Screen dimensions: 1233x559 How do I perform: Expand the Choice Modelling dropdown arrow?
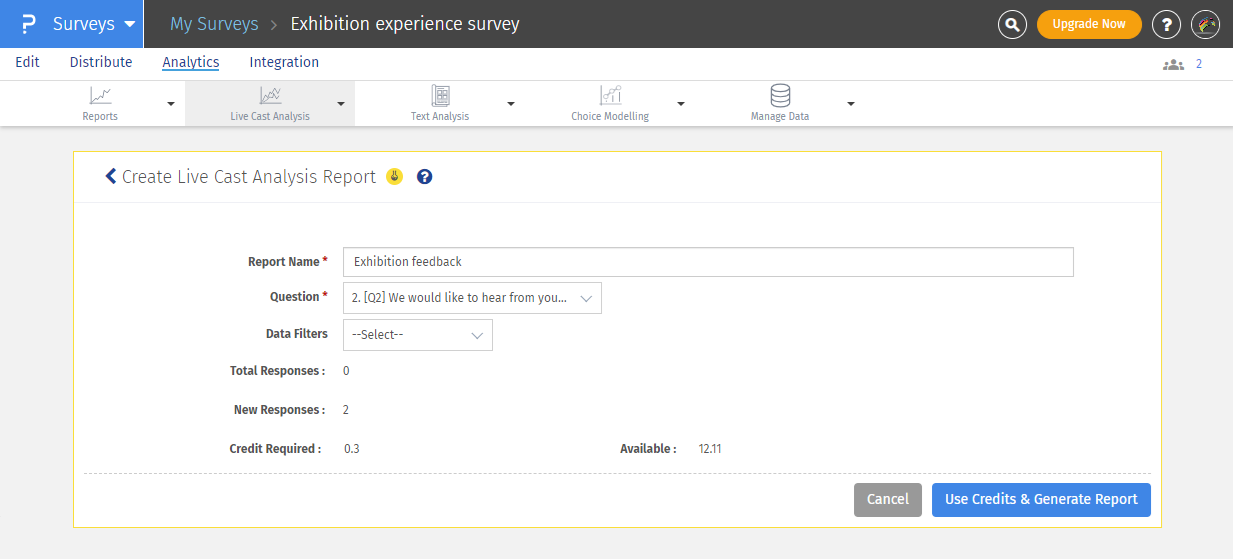click(681, 103)
